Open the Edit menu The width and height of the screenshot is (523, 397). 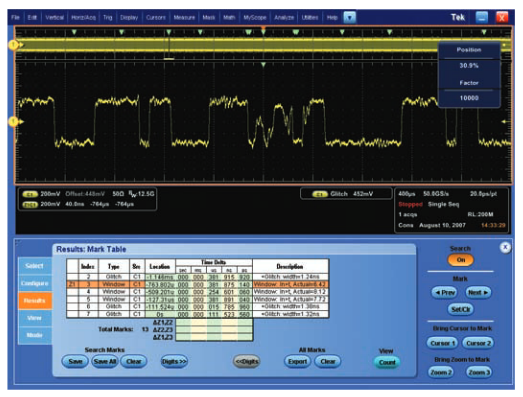coord(32,17)
